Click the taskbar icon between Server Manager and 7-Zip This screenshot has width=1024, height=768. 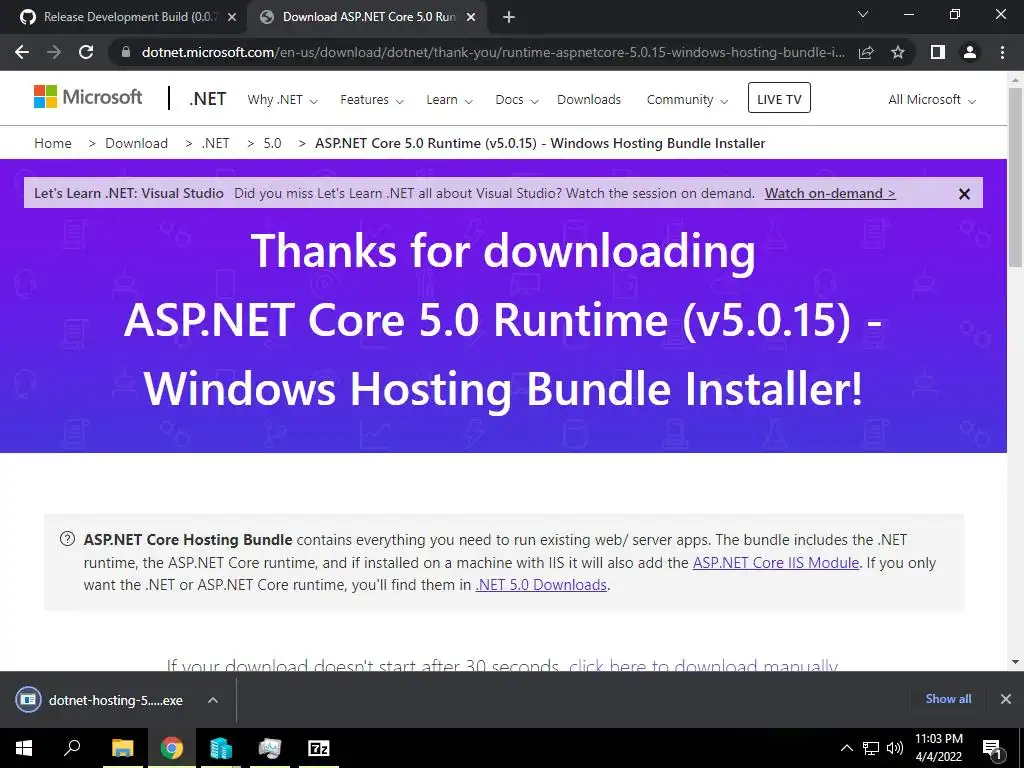[x=270, y=748]
